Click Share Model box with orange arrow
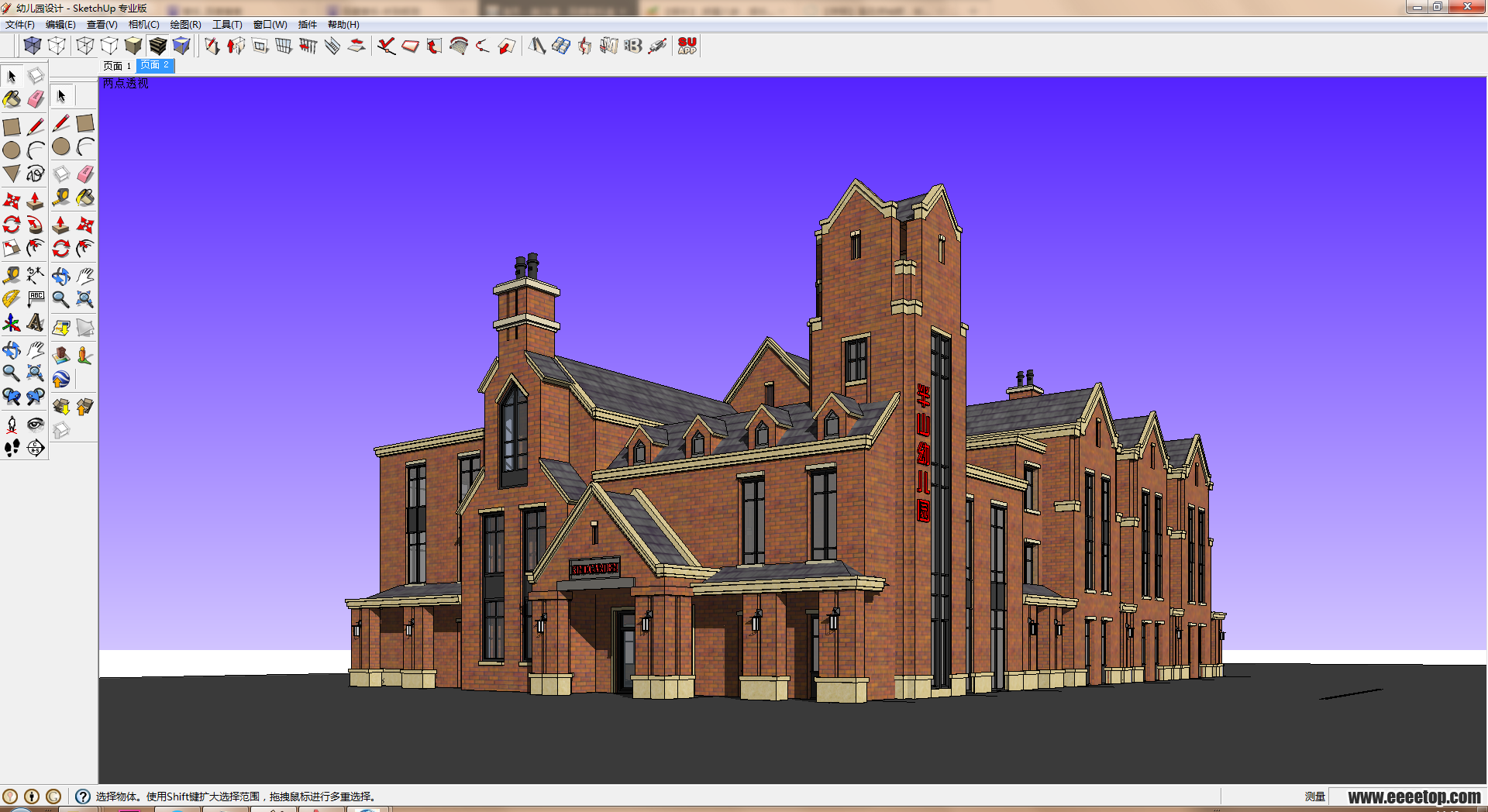 click(x=85, y=407)
